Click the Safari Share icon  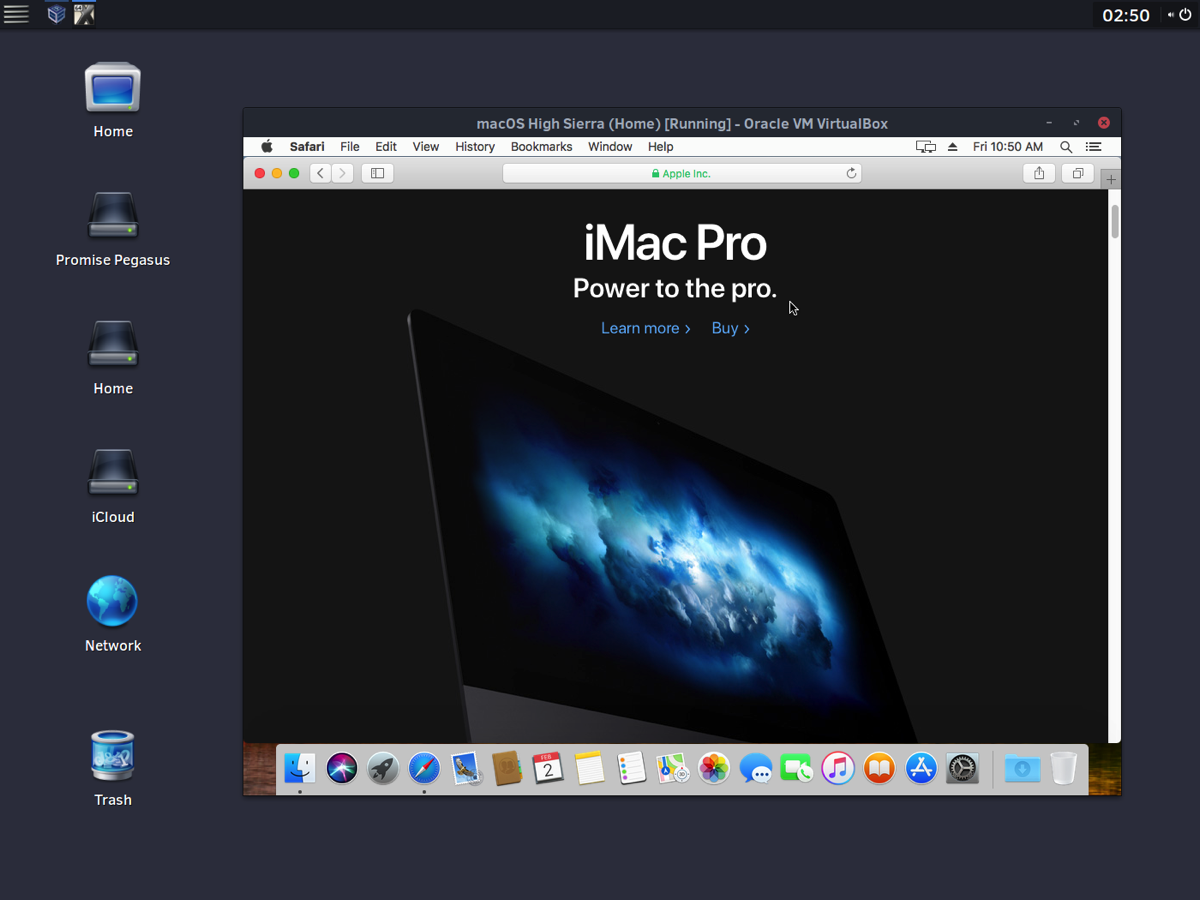1039,173
